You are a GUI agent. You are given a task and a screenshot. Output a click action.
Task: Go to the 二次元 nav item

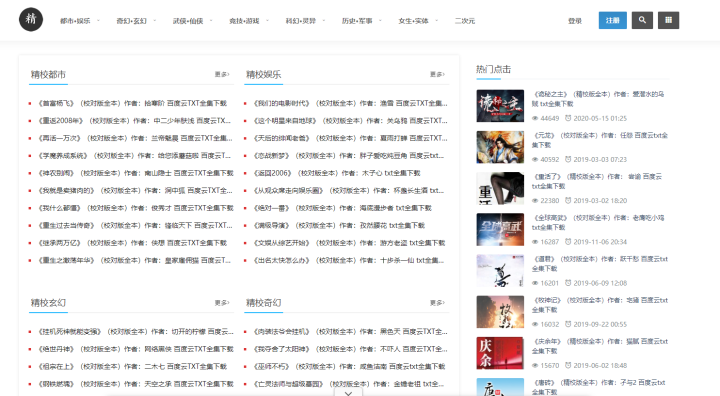click(465, 21)
